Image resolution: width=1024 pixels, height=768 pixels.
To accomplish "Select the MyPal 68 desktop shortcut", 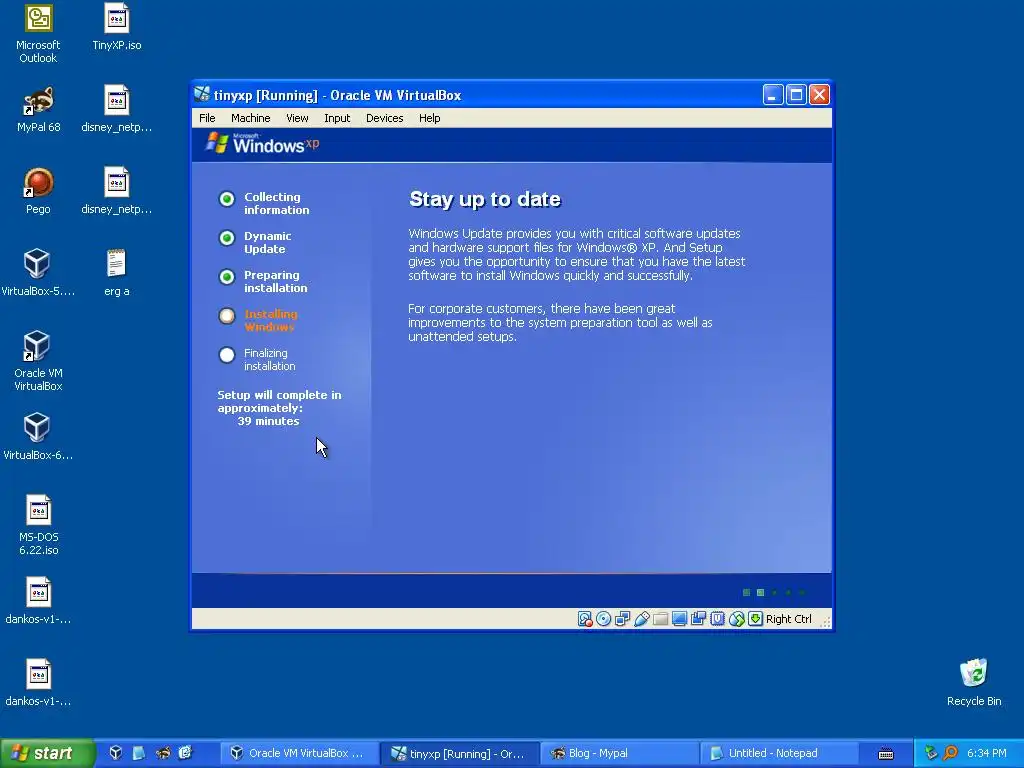I will click(38, 109).
